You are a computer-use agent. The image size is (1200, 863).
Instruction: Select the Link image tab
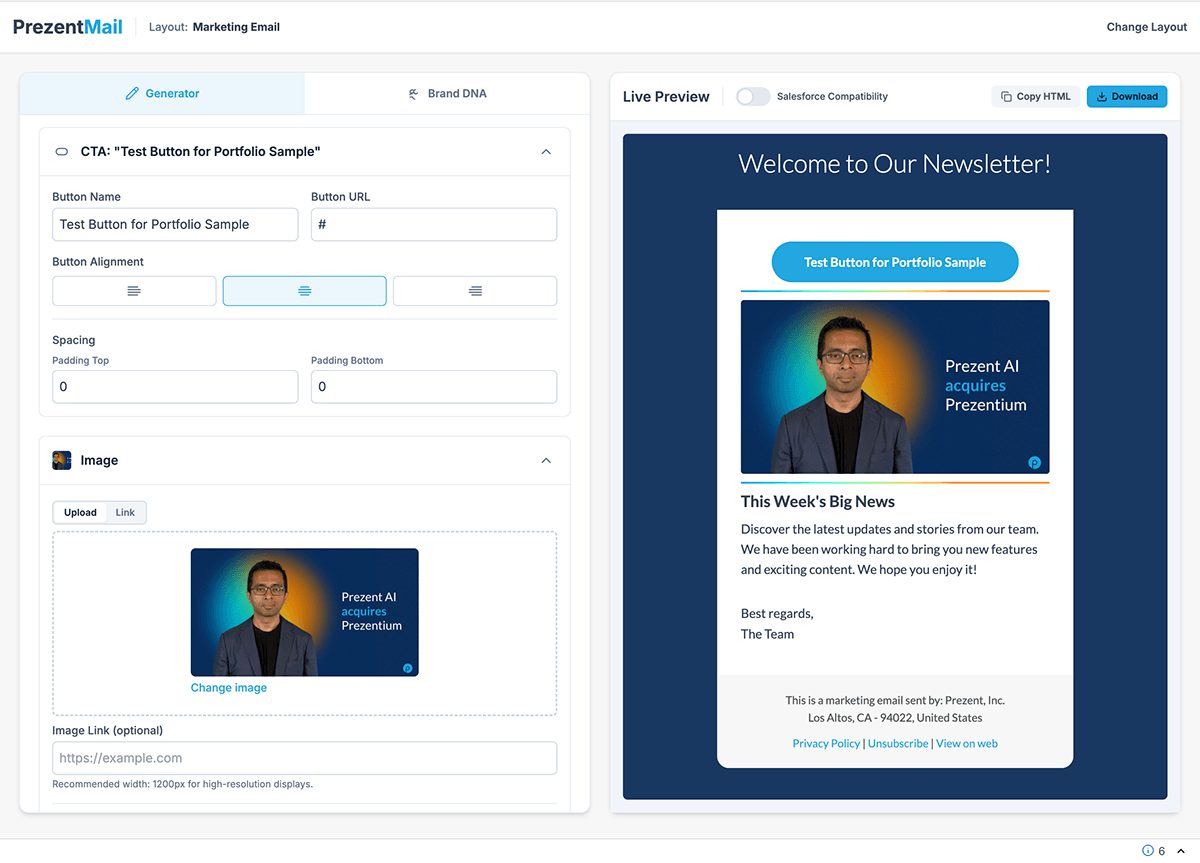[x=125, y=513]
